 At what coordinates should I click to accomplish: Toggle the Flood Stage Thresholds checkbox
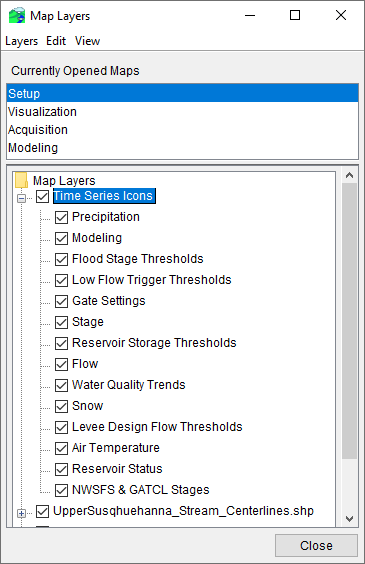(61, 259)
